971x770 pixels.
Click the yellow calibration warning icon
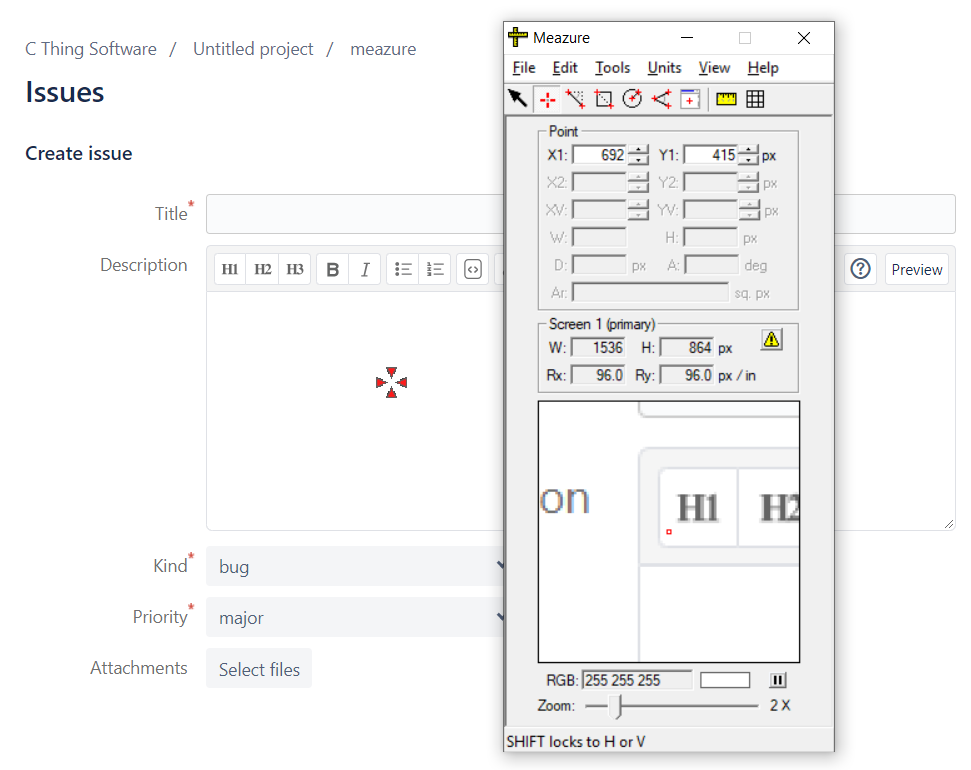tap(771, 339)
